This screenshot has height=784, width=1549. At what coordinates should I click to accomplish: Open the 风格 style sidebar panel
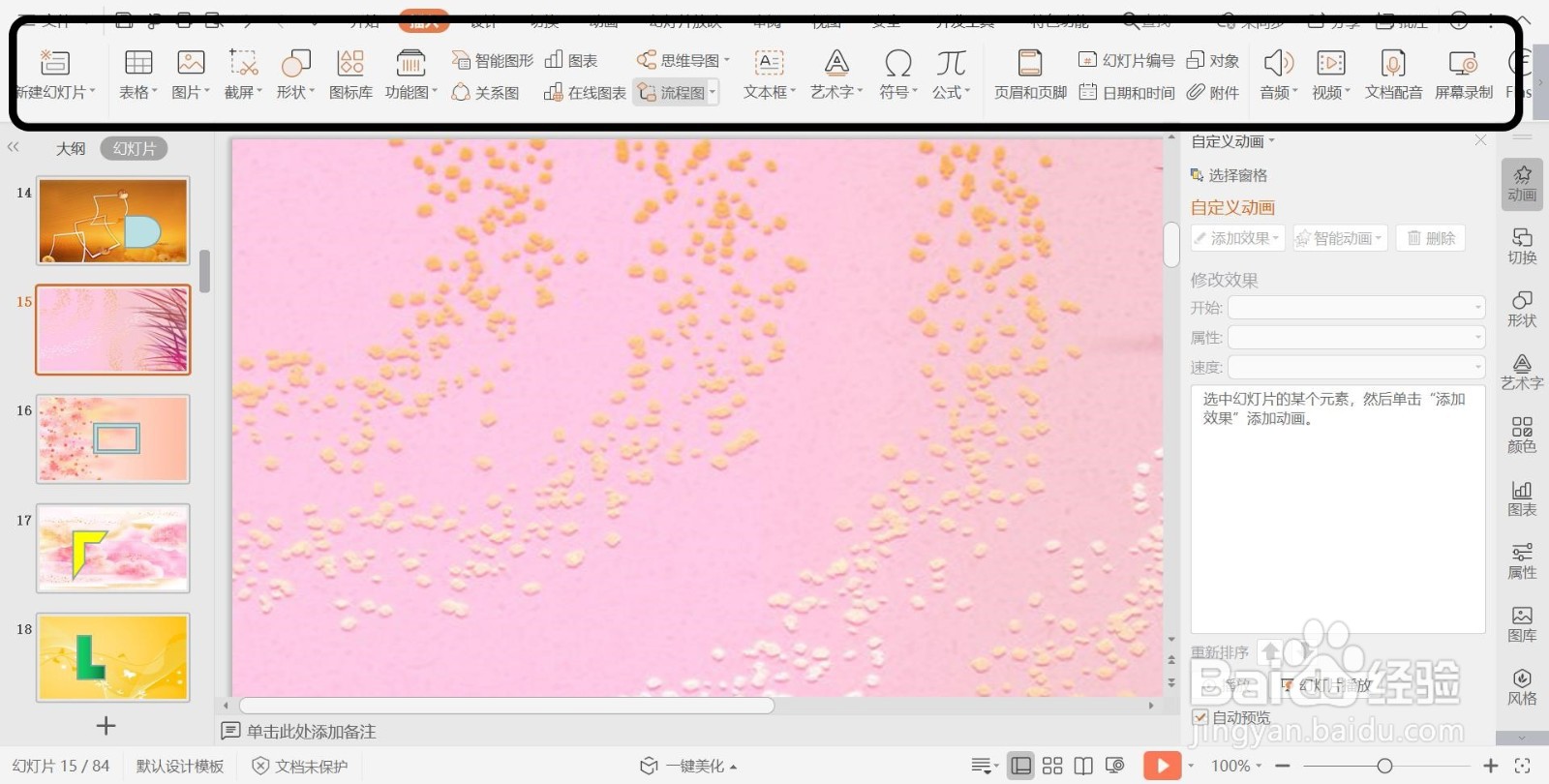[1522, 686]
